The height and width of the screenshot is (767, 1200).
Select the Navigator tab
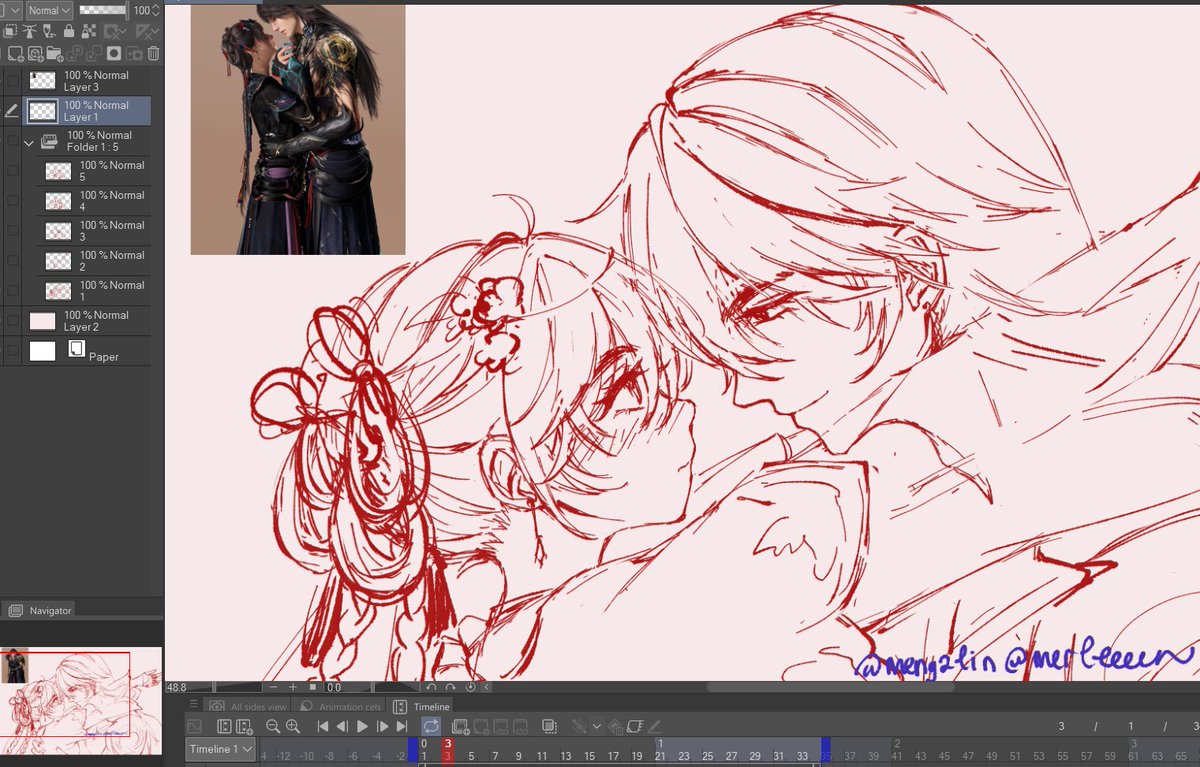[40, 610]
